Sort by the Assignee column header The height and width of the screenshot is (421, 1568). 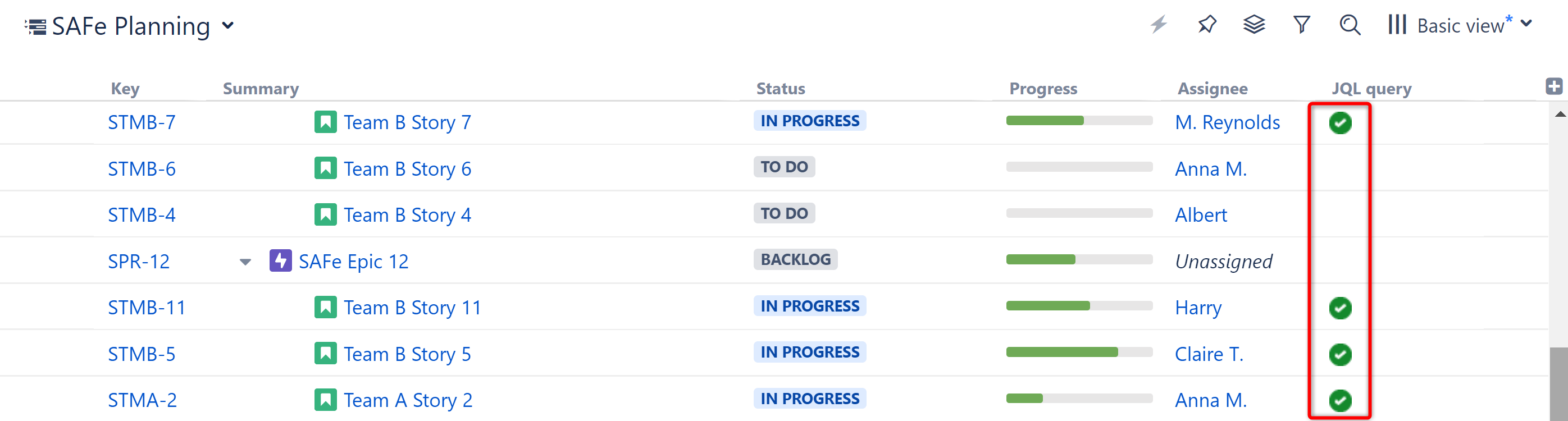pyautogui.click(x=1212, y=88)
